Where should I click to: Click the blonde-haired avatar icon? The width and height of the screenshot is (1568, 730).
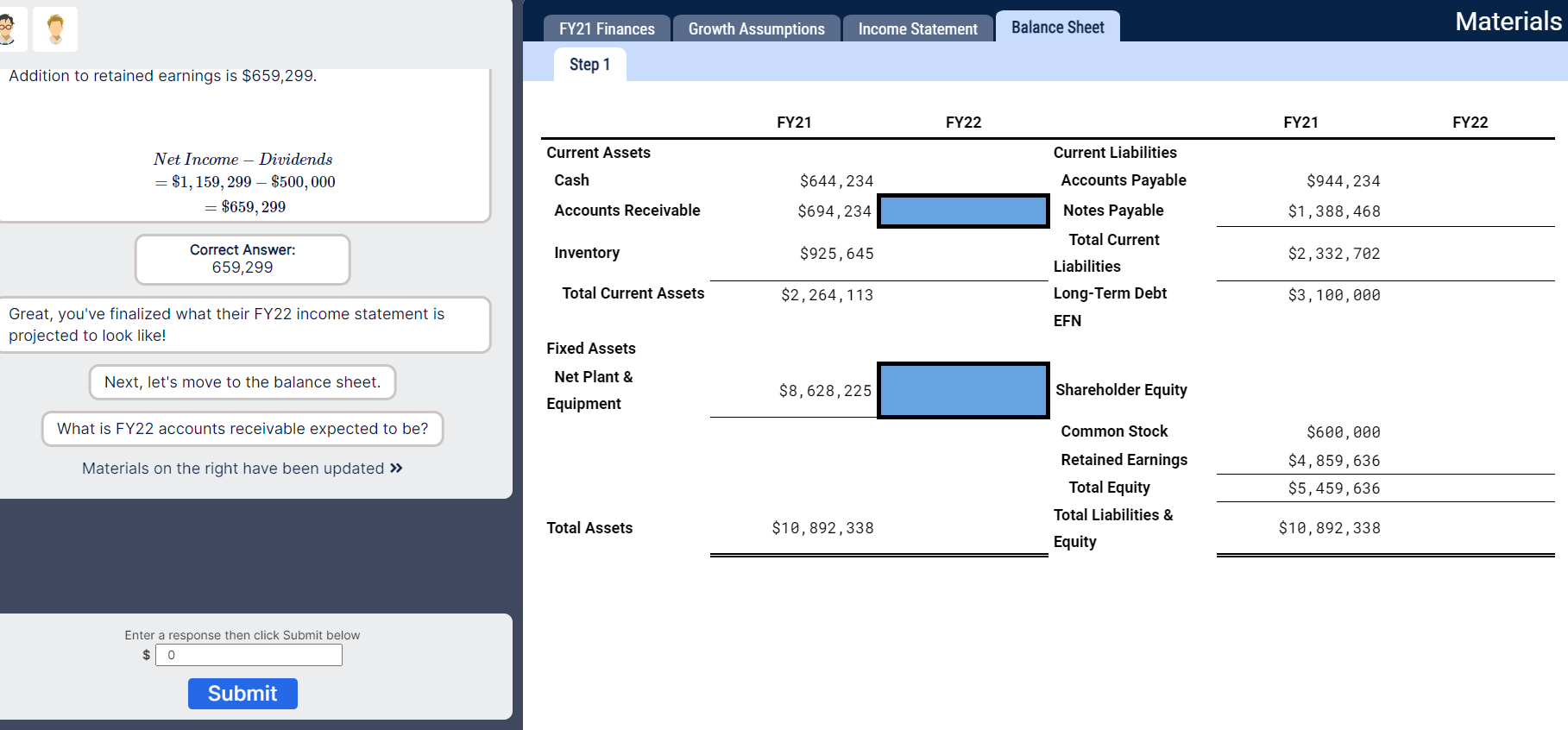click(55, 29)
